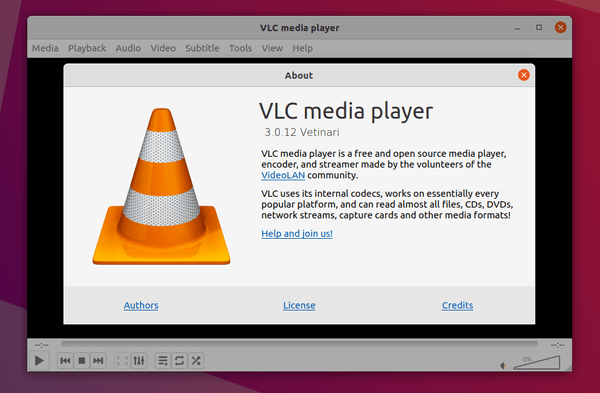This screenshot has width=600, height=393.
Task: Open the Playback menu
Action: [x=87, y=48]
